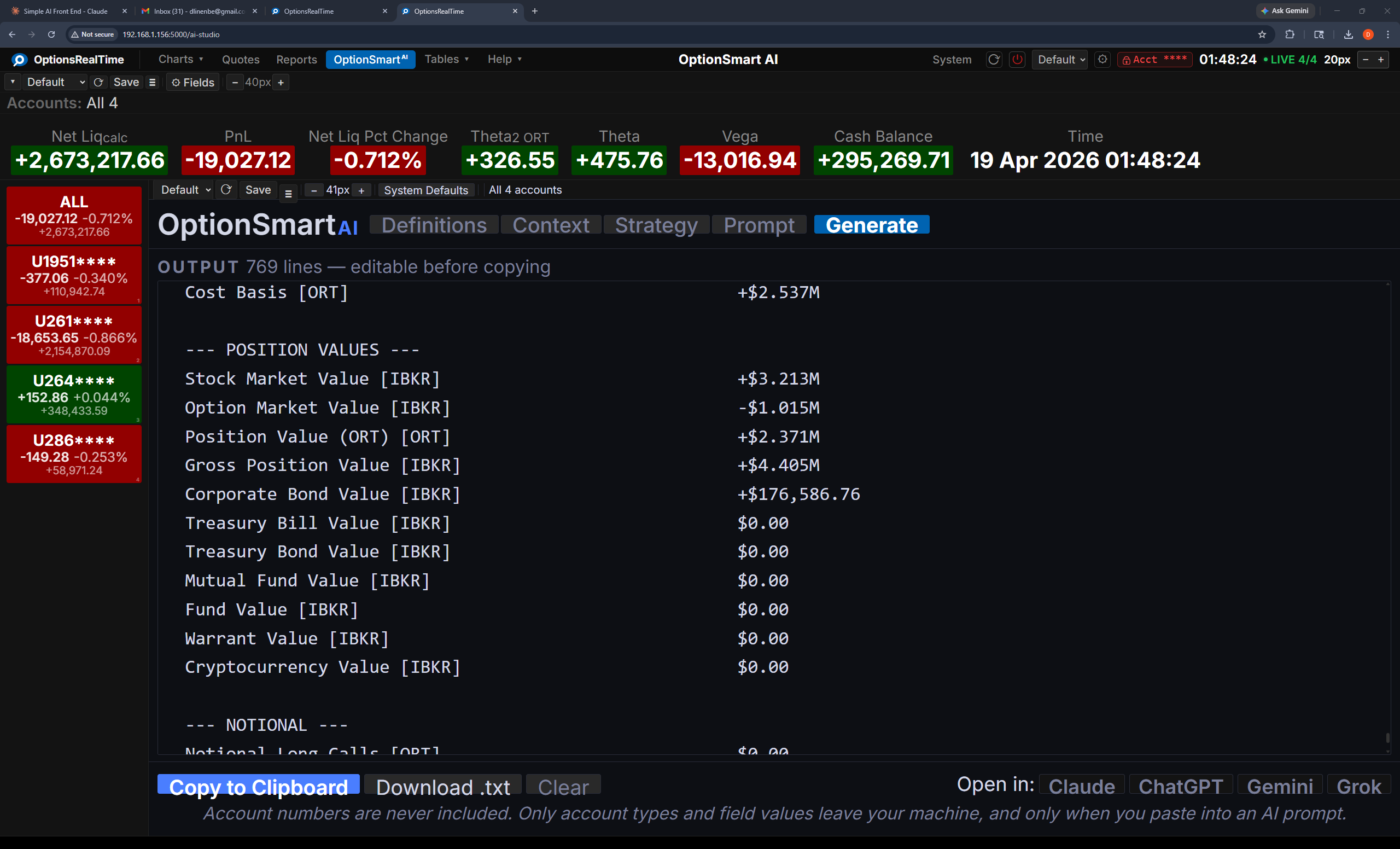1400x849 pixels.
Task: Select the U261**** account card
Action: coord(74,335)
